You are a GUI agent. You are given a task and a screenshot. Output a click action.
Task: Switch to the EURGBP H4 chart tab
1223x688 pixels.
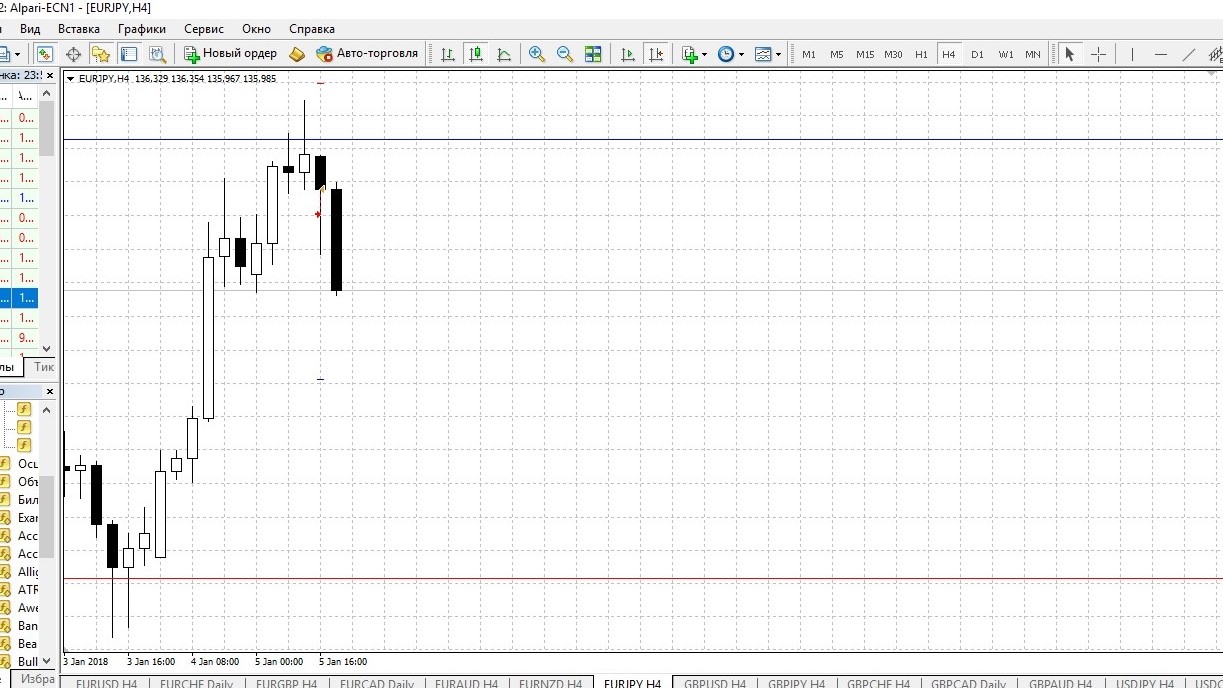pyautogui.click(x=286, y=683)
